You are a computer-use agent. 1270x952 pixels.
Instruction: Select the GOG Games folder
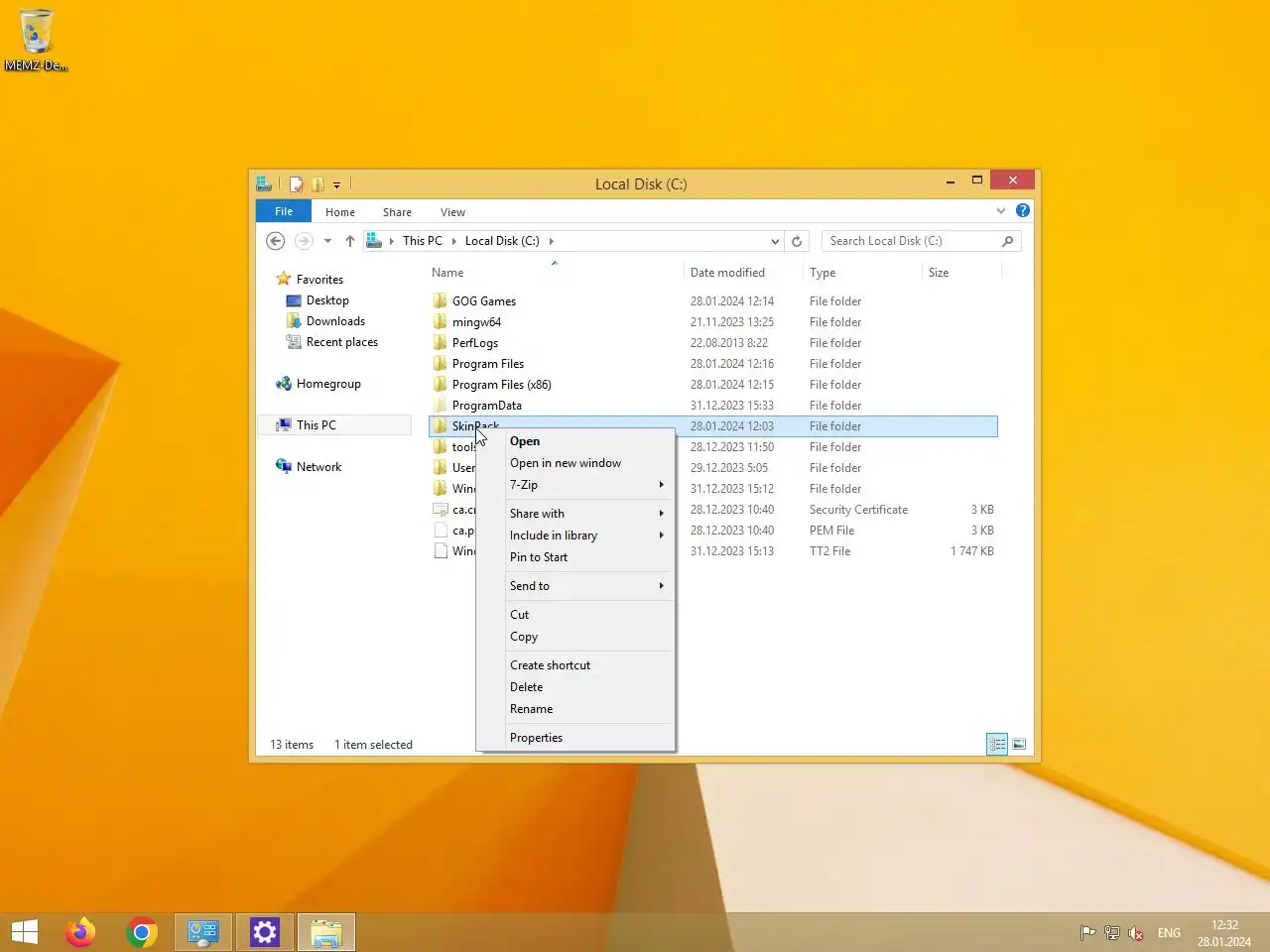484,301
